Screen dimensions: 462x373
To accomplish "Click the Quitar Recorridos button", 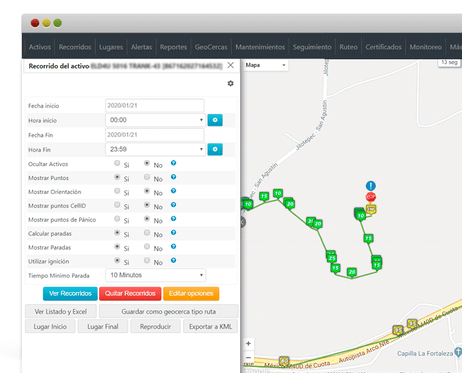I will point(130,294).
